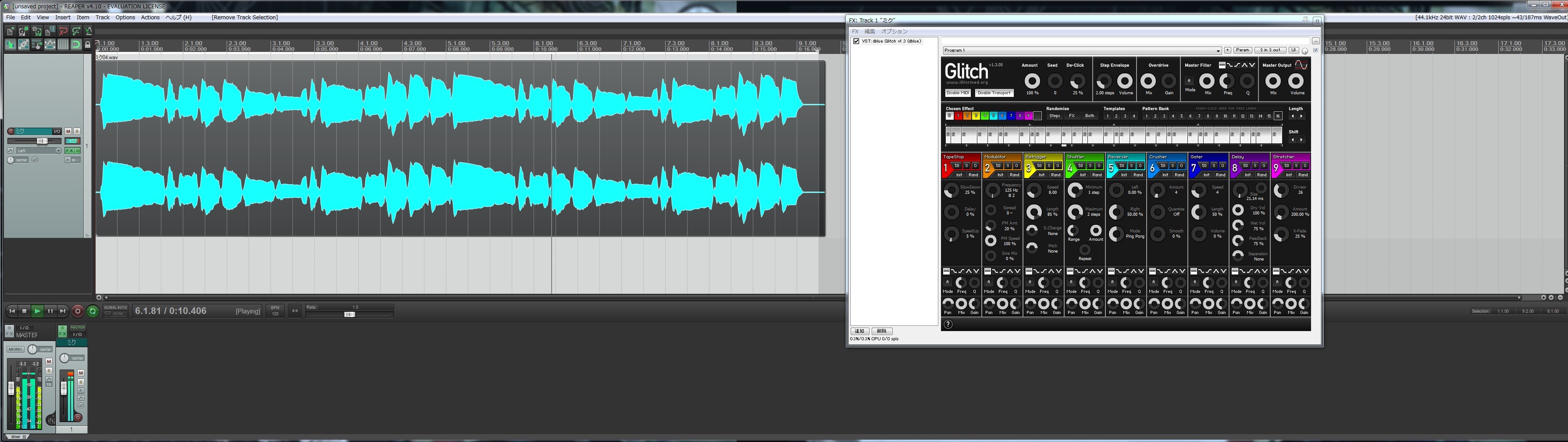Image resolution: width=1568 pixels, height=442 pixels.
Task: Toggle the ripple editing toolbar icon
Action: point(36,44)
